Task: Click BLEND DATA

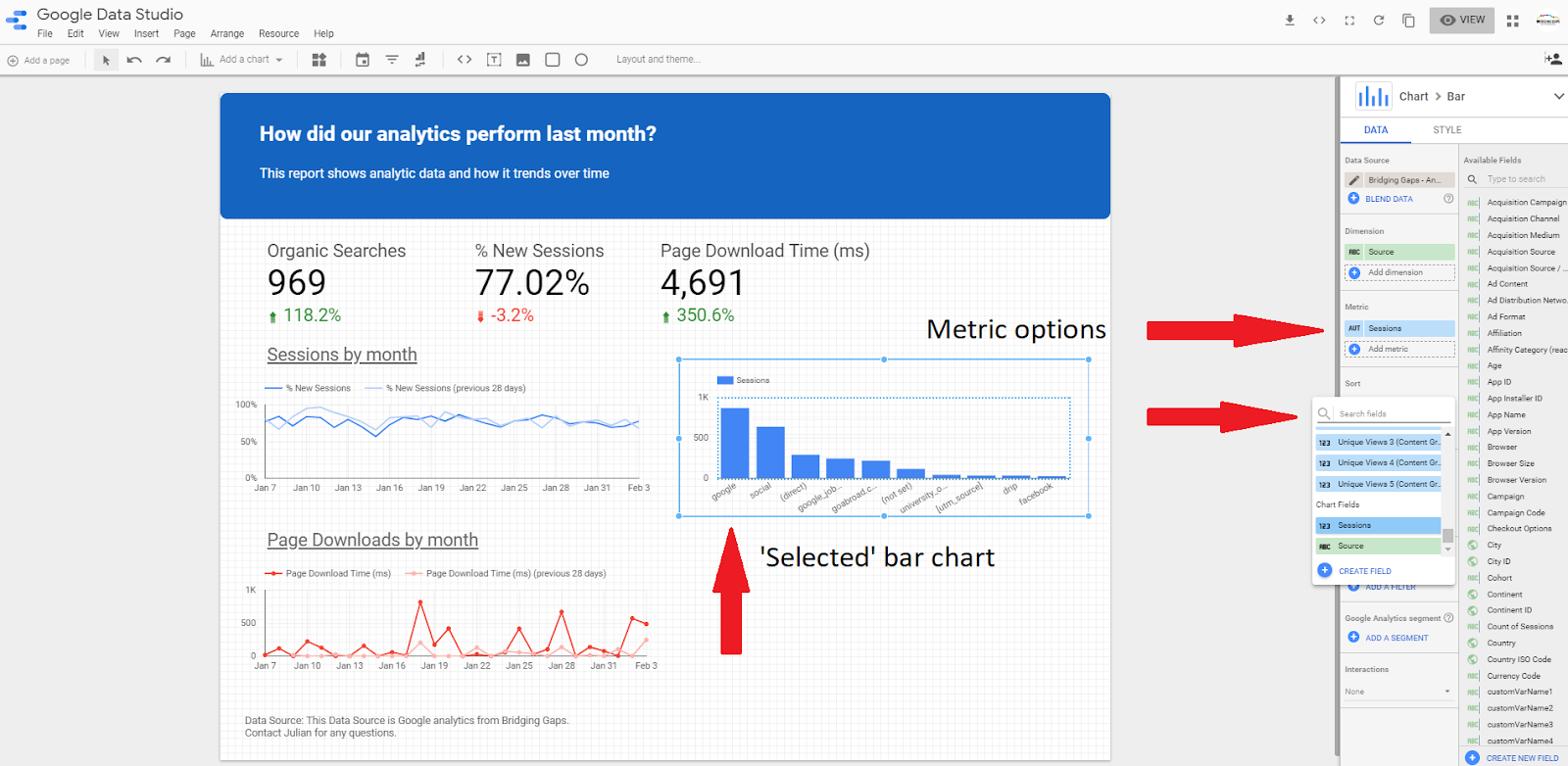Action: point(1381,199)
